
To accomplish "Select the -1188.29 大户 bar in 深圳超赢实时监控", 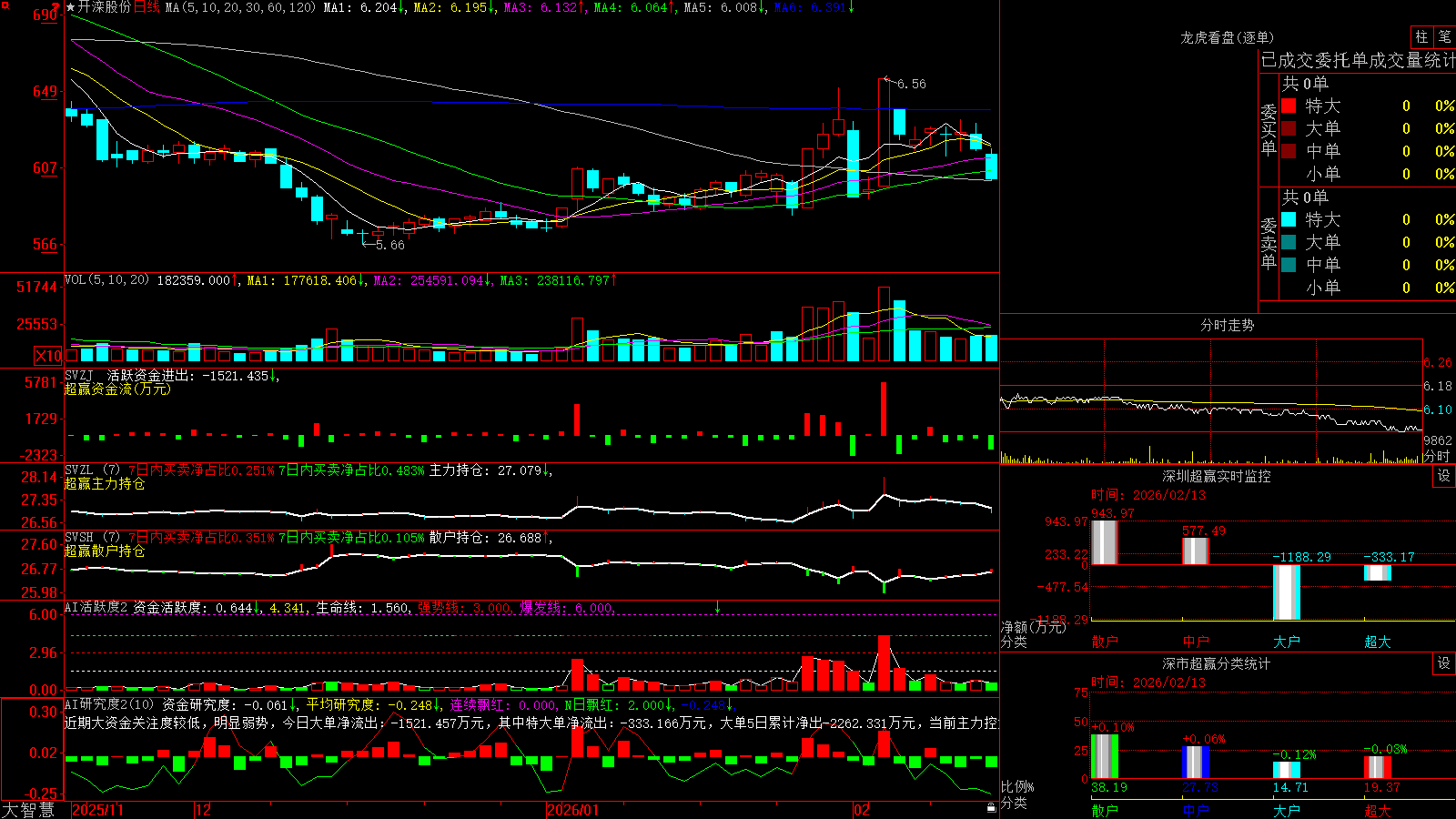I will pyautogui.click(x=1286, y=592).
